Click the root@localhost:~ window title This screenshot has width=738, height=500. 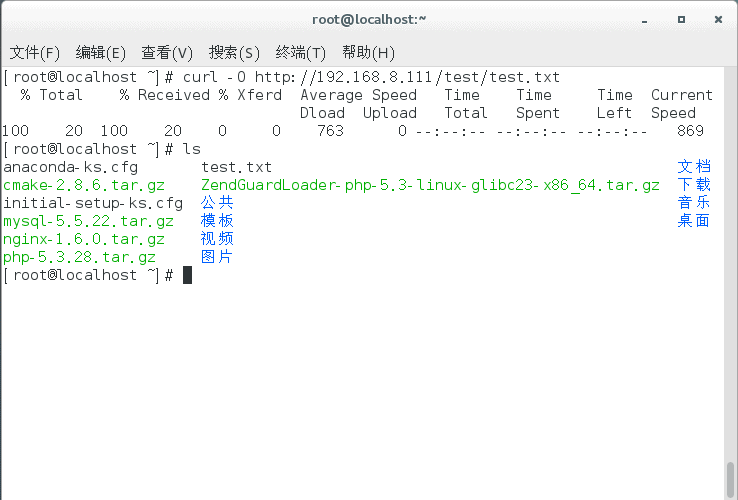click(369, 19)
